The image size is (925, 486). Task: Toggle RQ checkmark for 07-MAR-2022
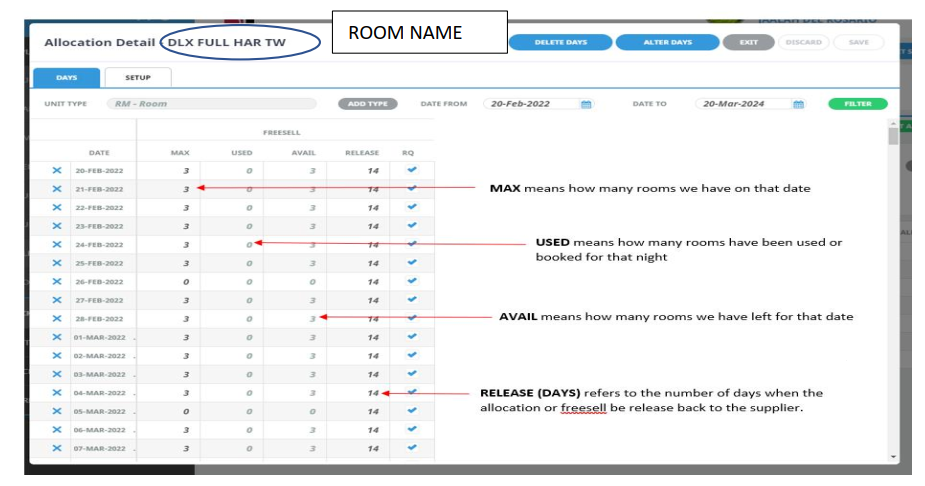412,448
